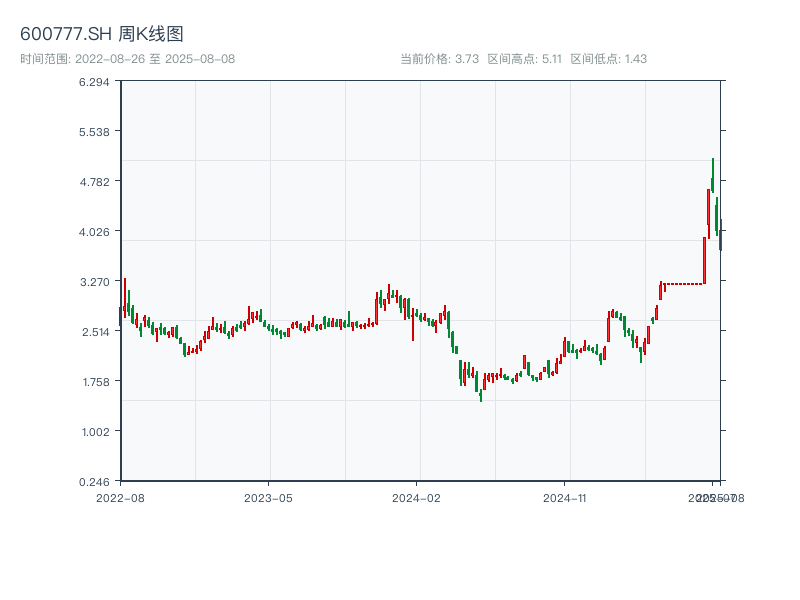Screen dimensions: 800x600
Task: Click the 2024-02 x-axis date label
Action: tap(417, 497)
